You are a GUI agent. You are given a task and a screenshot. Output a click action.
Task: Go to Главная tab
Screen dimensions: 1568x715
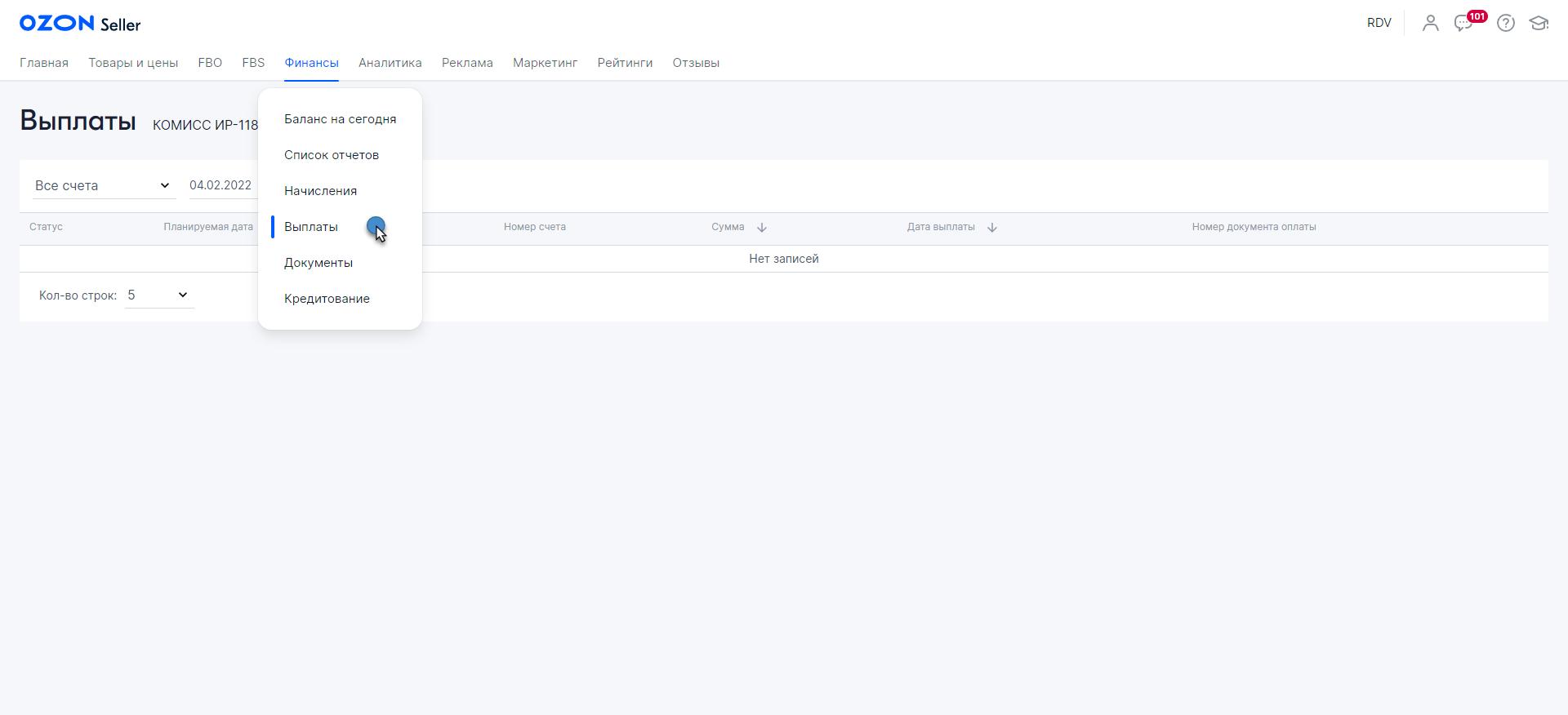pos(44,63)
